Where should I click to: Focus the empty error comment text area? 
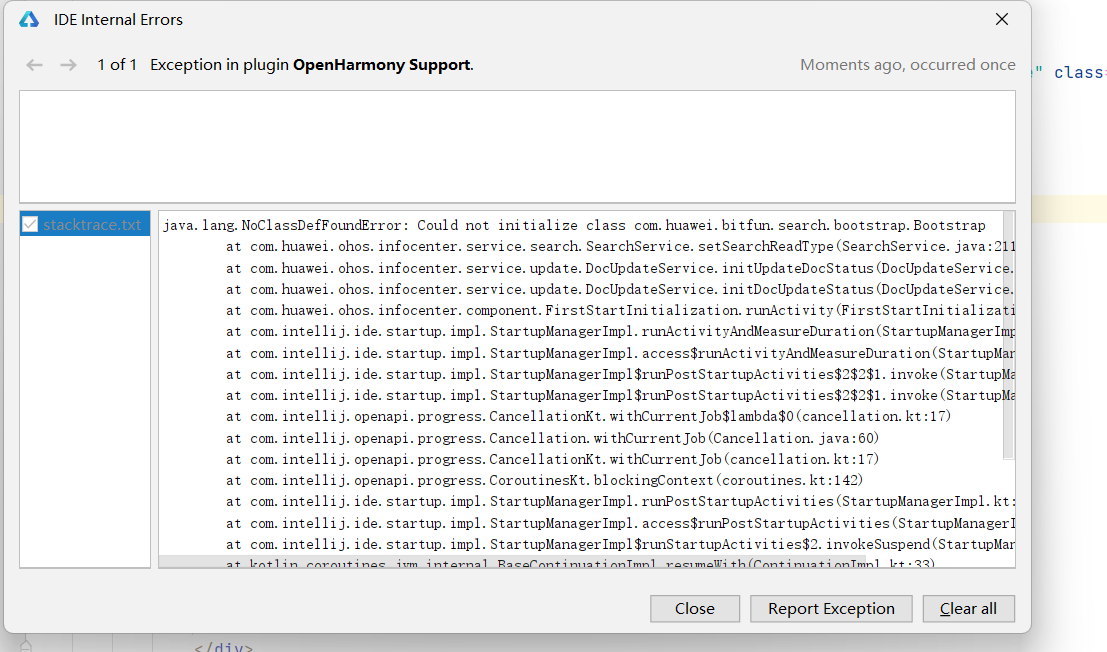[x=517, y=146]
